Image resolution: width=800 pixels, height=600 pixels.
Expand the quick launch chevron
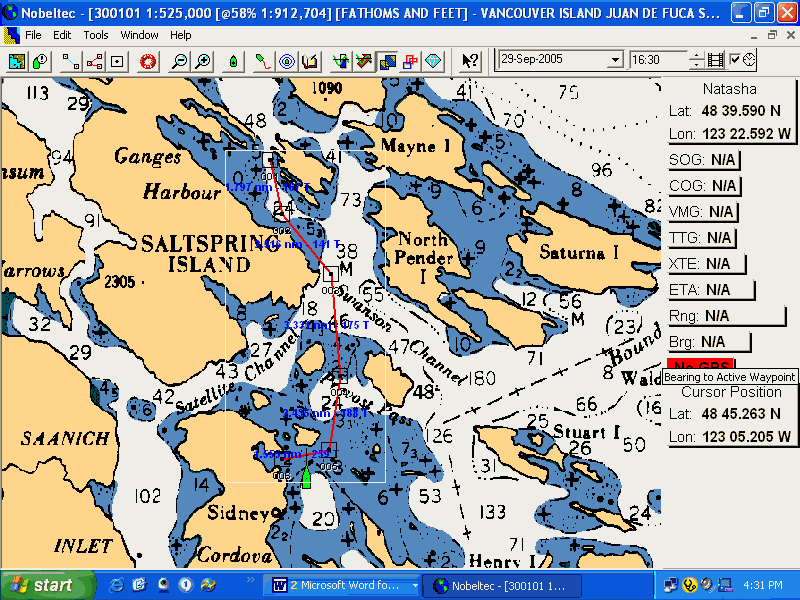251,580
